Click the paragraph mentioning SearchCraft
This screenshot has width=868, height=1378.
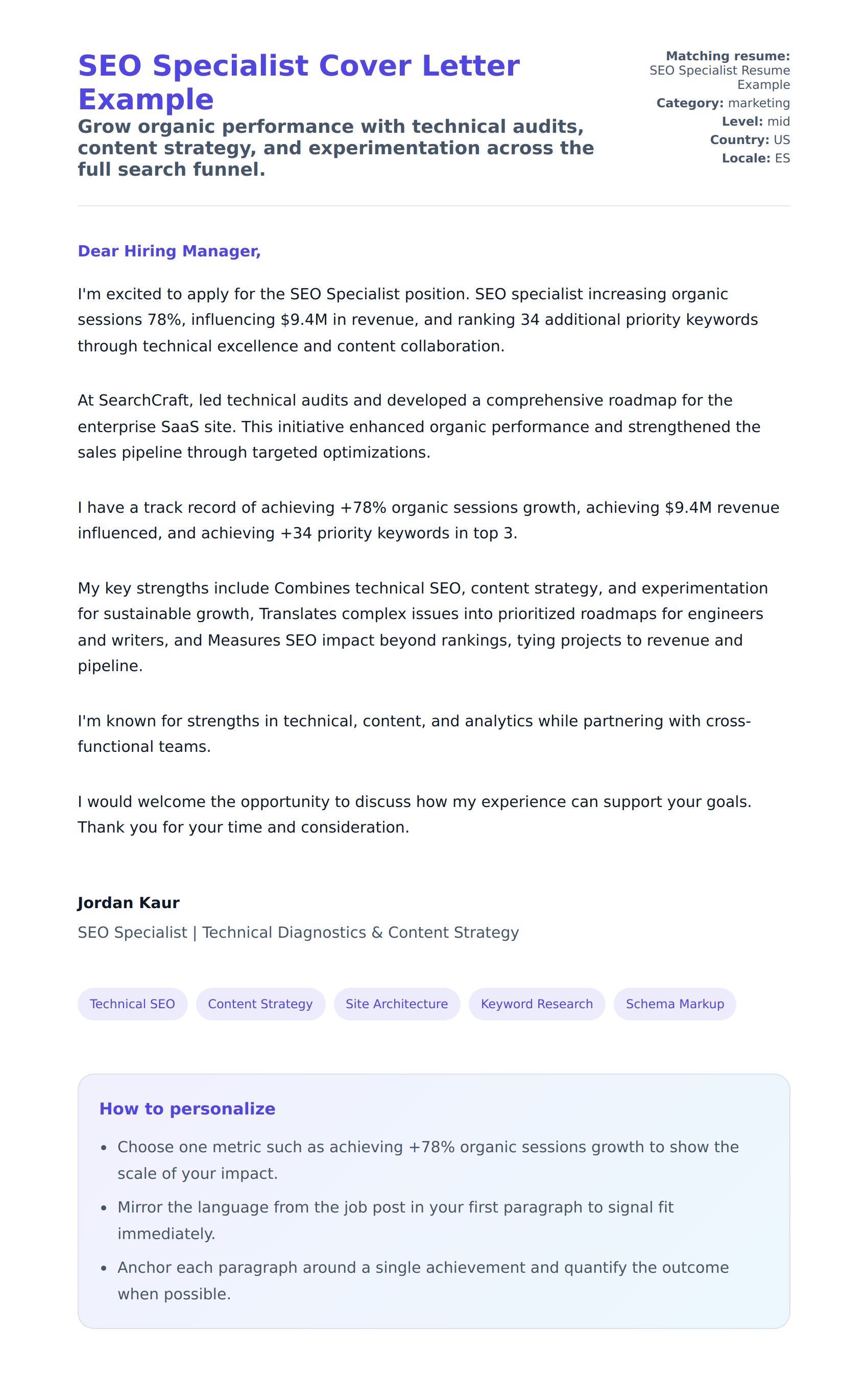click(419, 426)
